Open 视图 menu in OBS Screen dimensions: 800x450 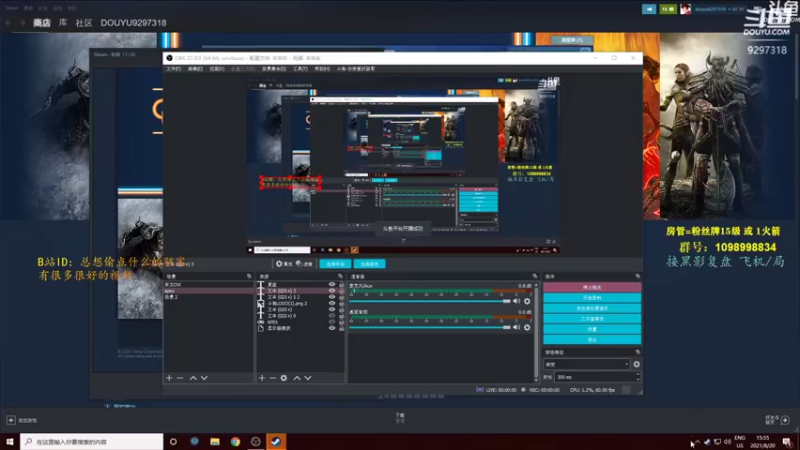pyautogui.click(x=217, y=69)
